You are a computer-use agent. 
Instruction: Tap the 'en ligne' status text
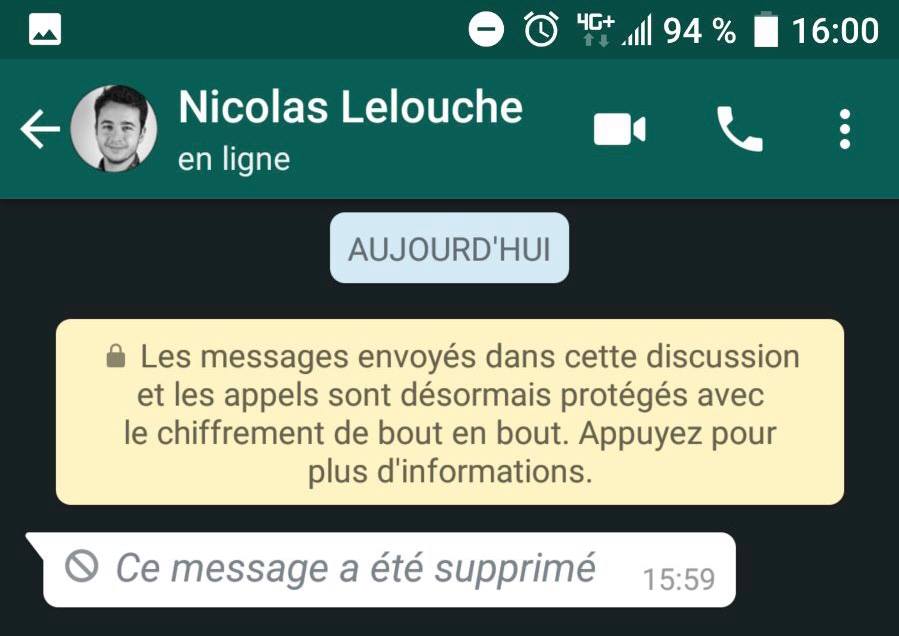click(234, 159)
